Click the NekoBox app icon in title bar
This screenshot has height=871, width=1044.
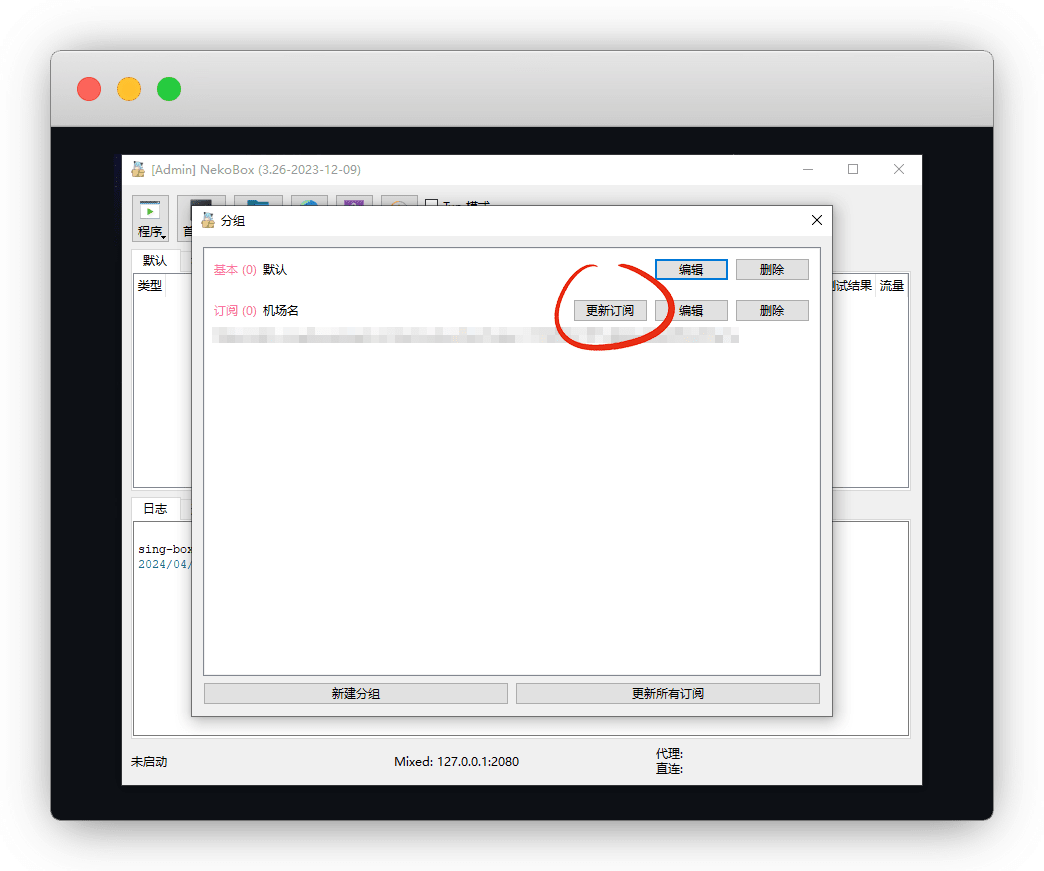coord(138,169)
